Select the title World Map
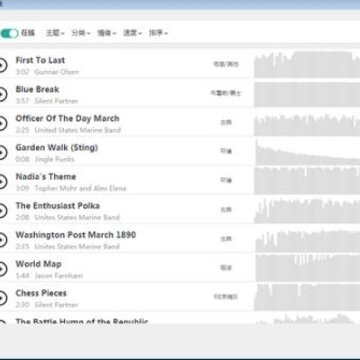The width and height of the screenshot is (360, 360). point(38,264)
